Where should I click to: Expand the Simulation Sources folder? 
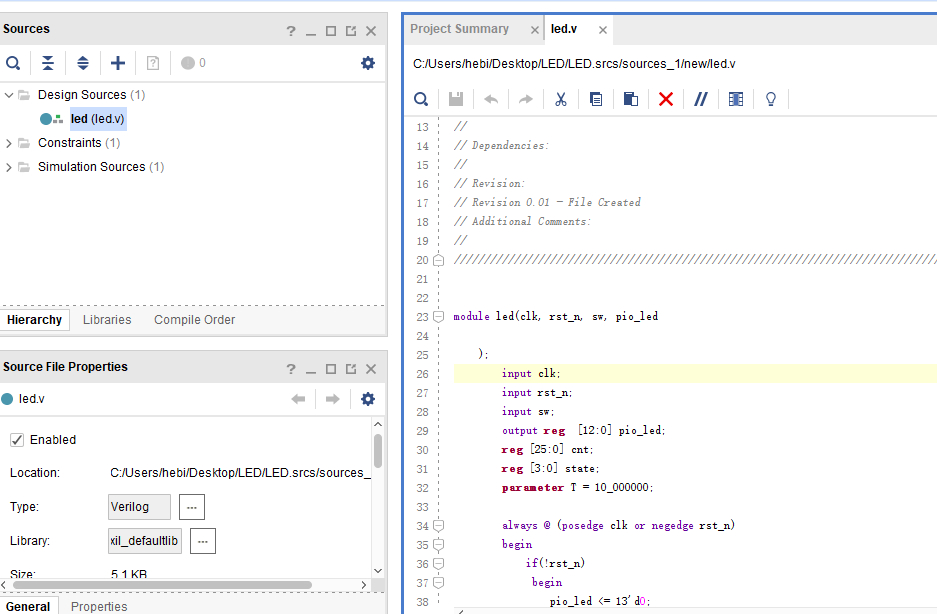click(x=9, y=167)
